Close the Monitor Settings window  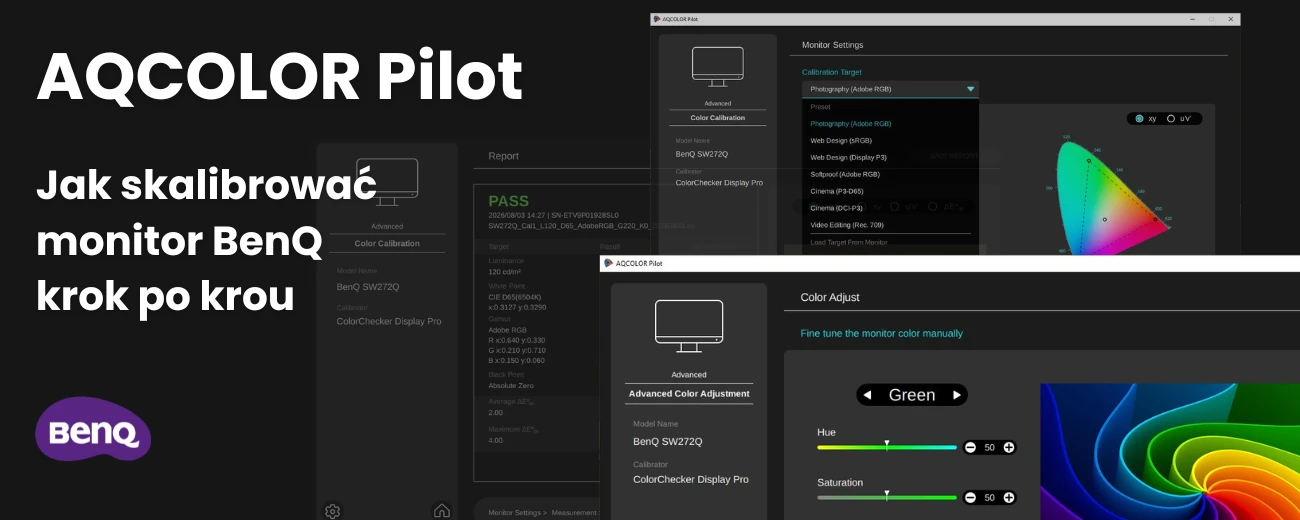tap(1232, 19)
